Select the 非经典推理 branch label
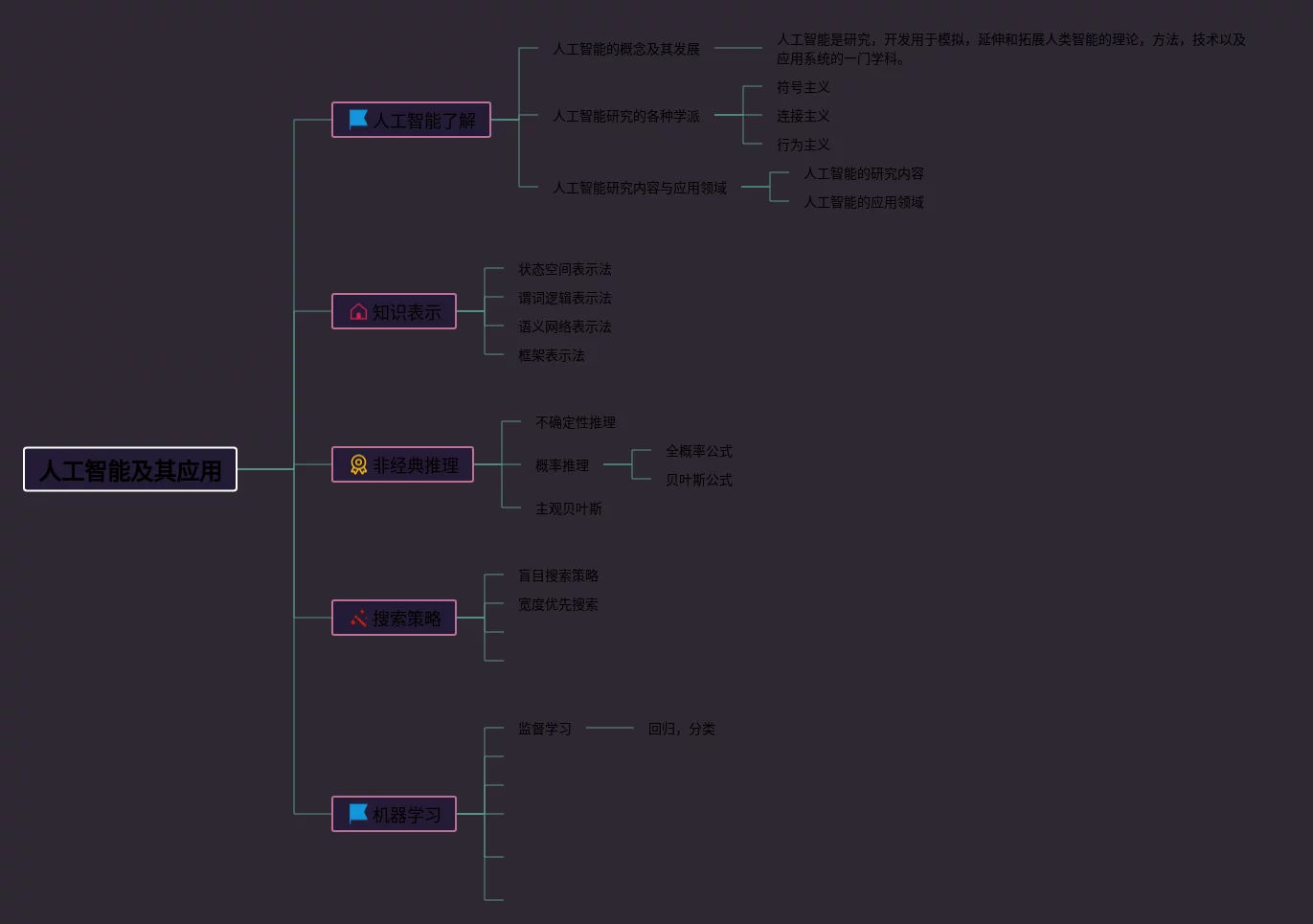This screenshot has height=924, width=1313. (x=416, y=465)
